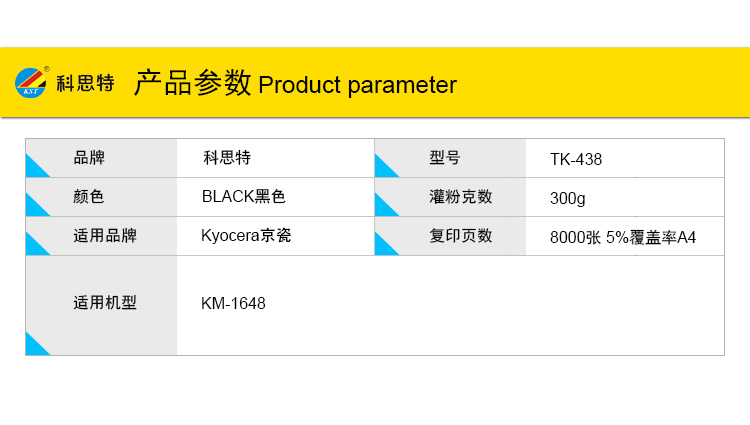Select the TK-438 model number
The height and width of the screenshot is (425, 750).
(x=576, y=159)
